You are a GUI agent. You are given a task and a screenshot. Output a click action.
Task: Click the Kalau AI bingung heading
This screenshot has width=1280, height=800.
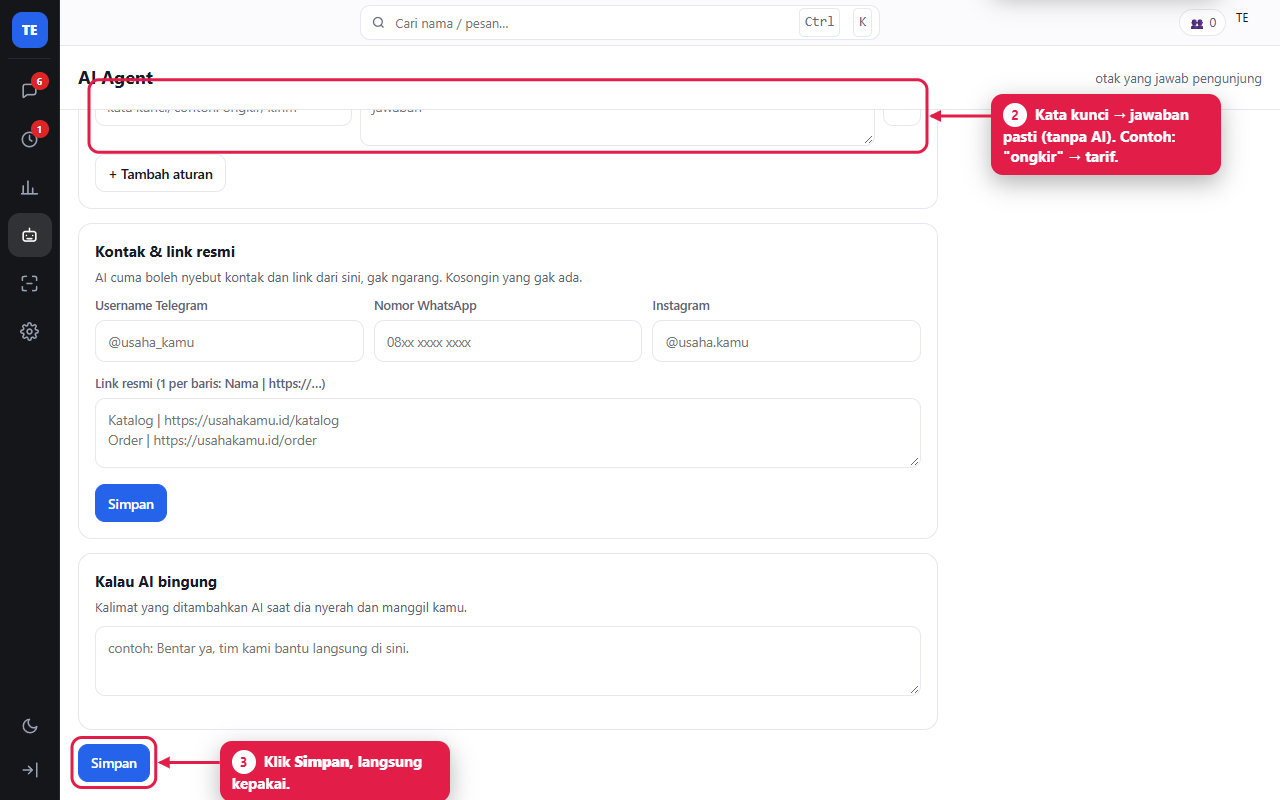click(156, 582)
